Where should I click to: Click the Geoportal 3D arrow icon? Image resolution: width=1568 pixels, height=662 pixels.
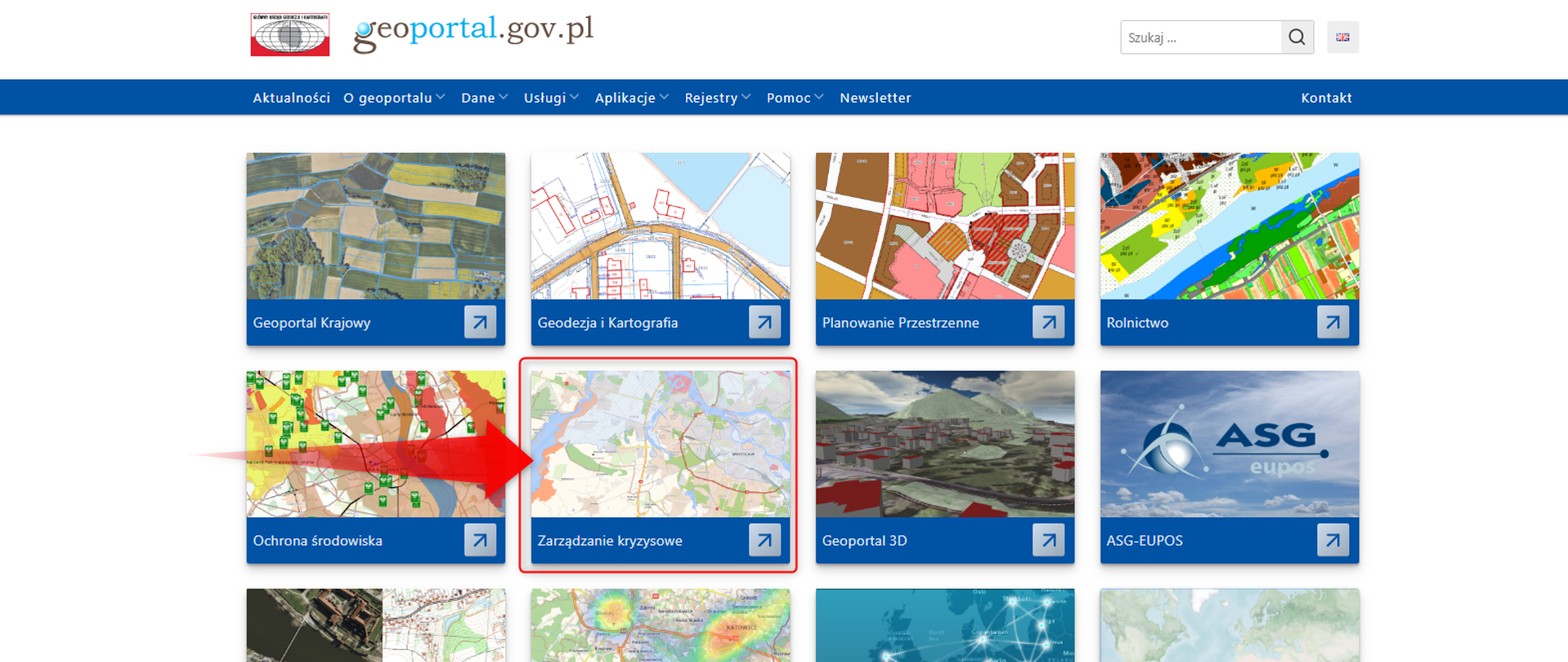pyautogui.click(x=1048, y=540)
